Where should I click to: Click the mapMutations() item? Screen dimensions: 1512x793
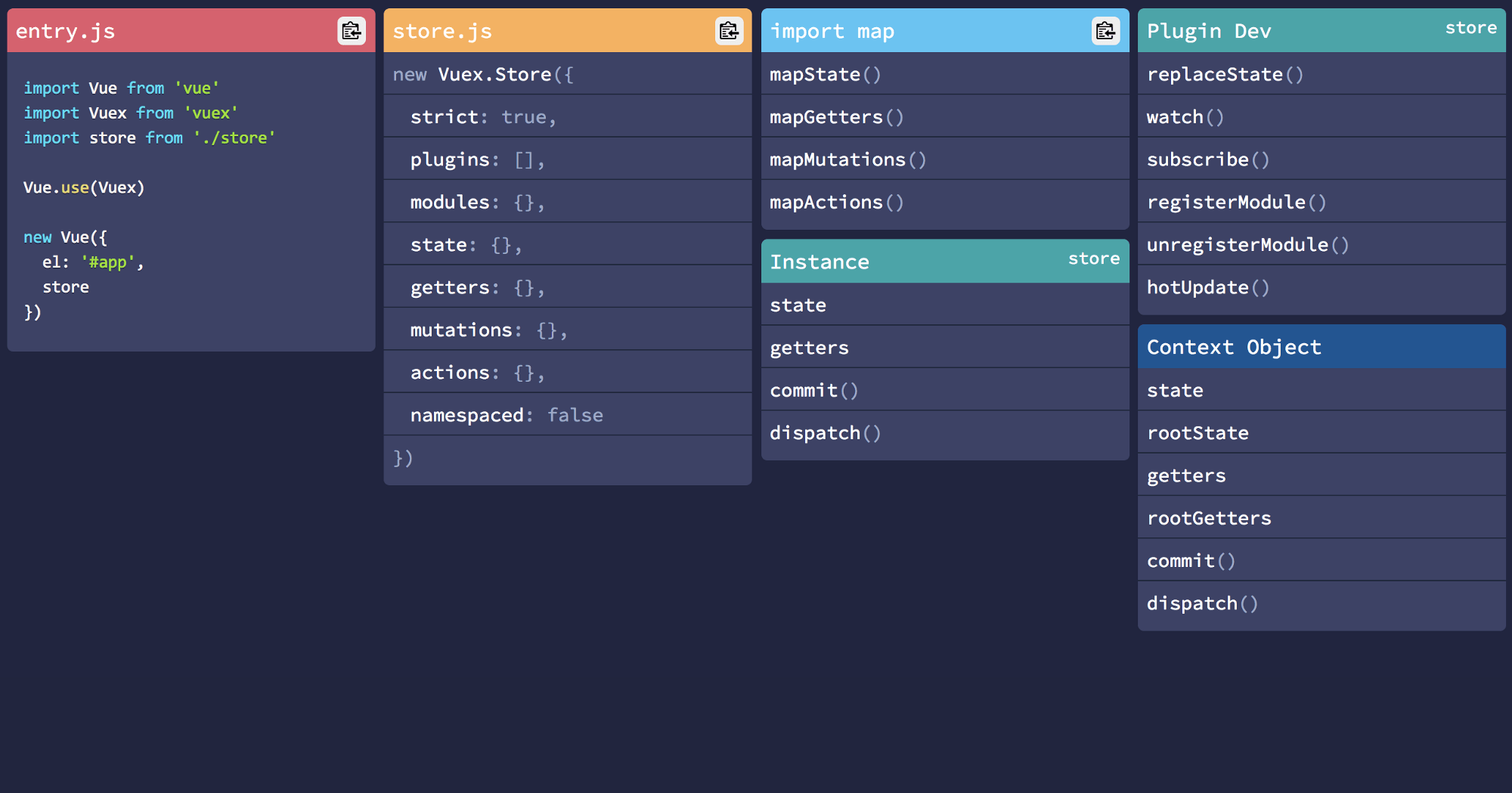(847, 160)
